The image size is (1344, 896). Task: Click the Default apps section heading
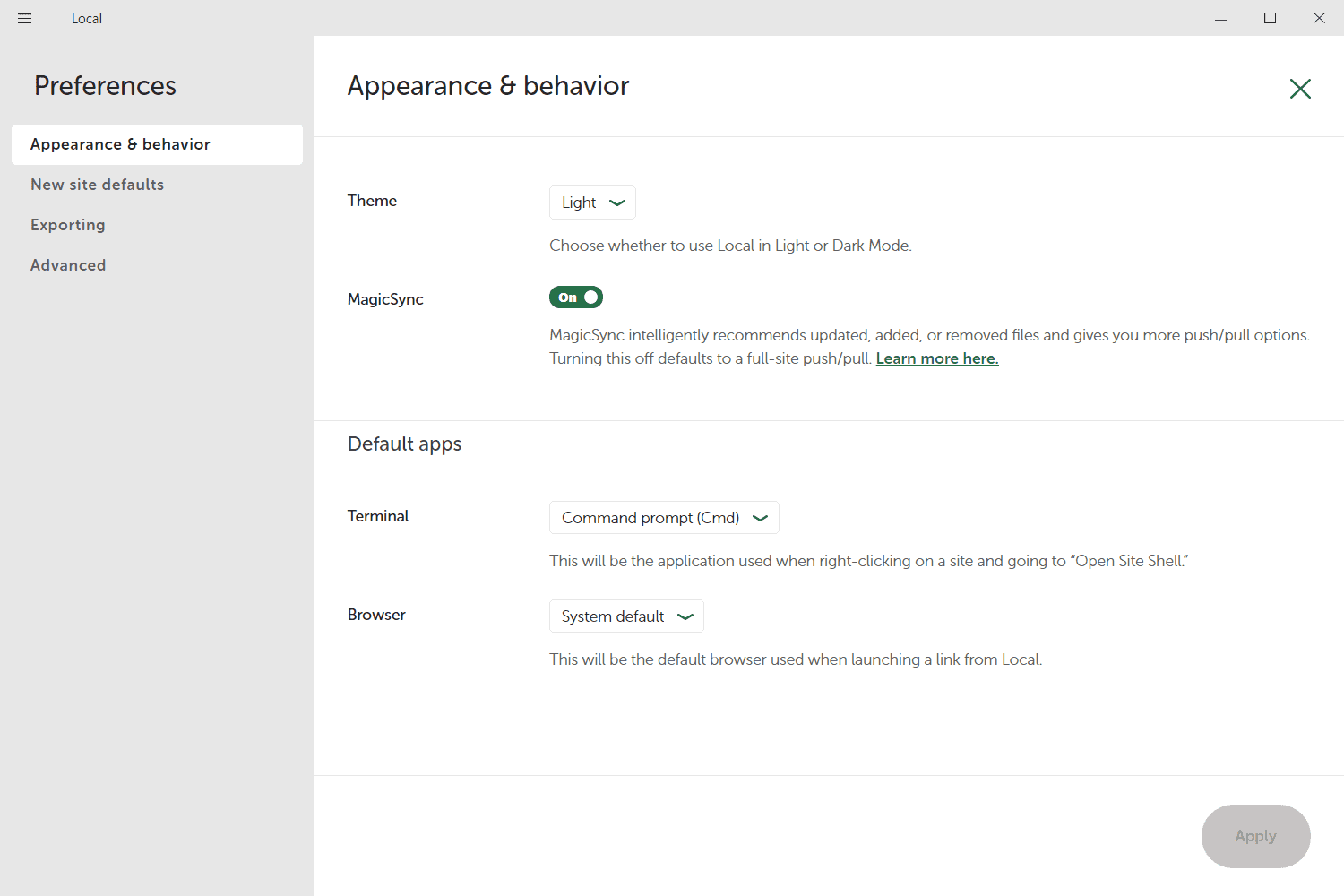(404, 444)
